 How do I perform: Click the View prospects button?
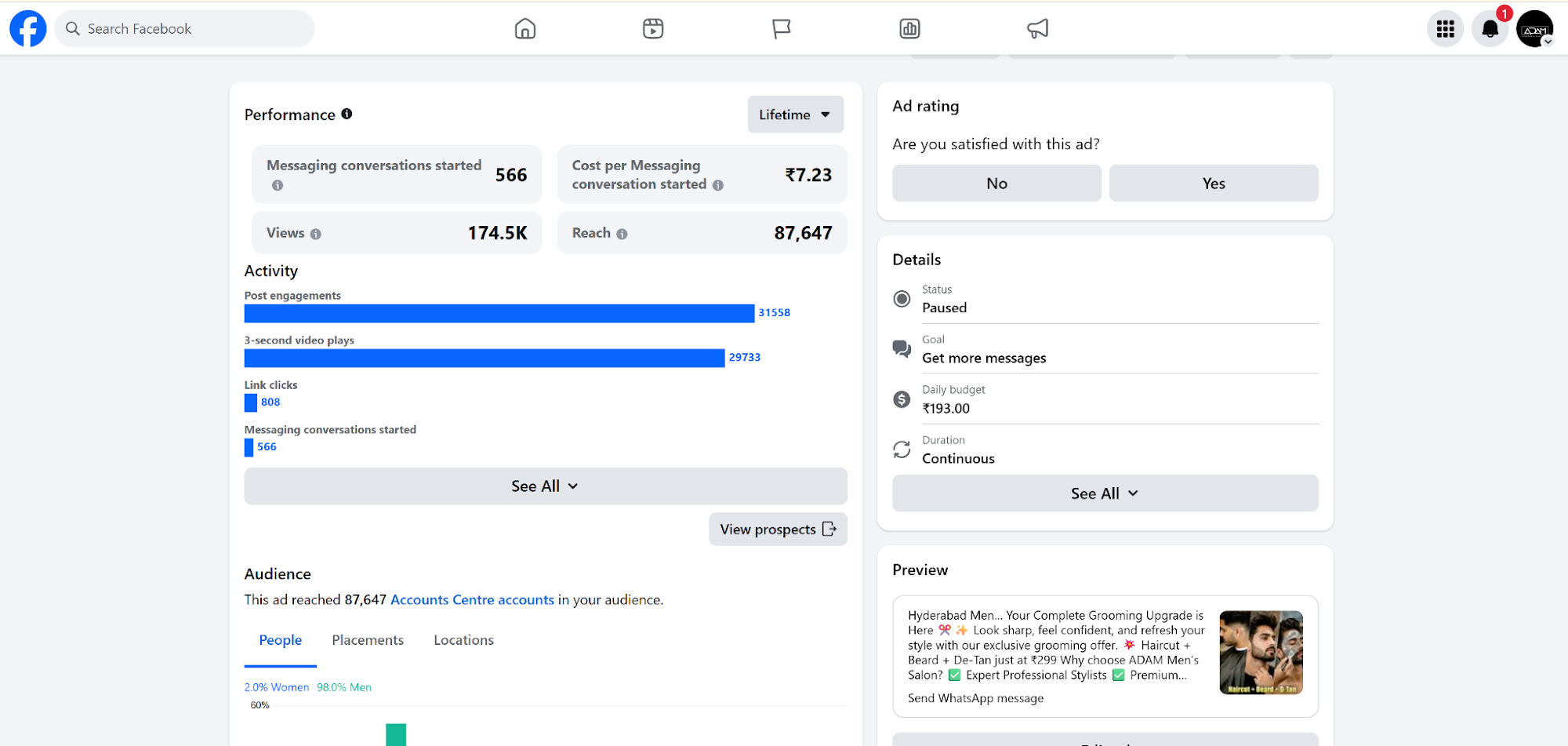pos(779,529)
